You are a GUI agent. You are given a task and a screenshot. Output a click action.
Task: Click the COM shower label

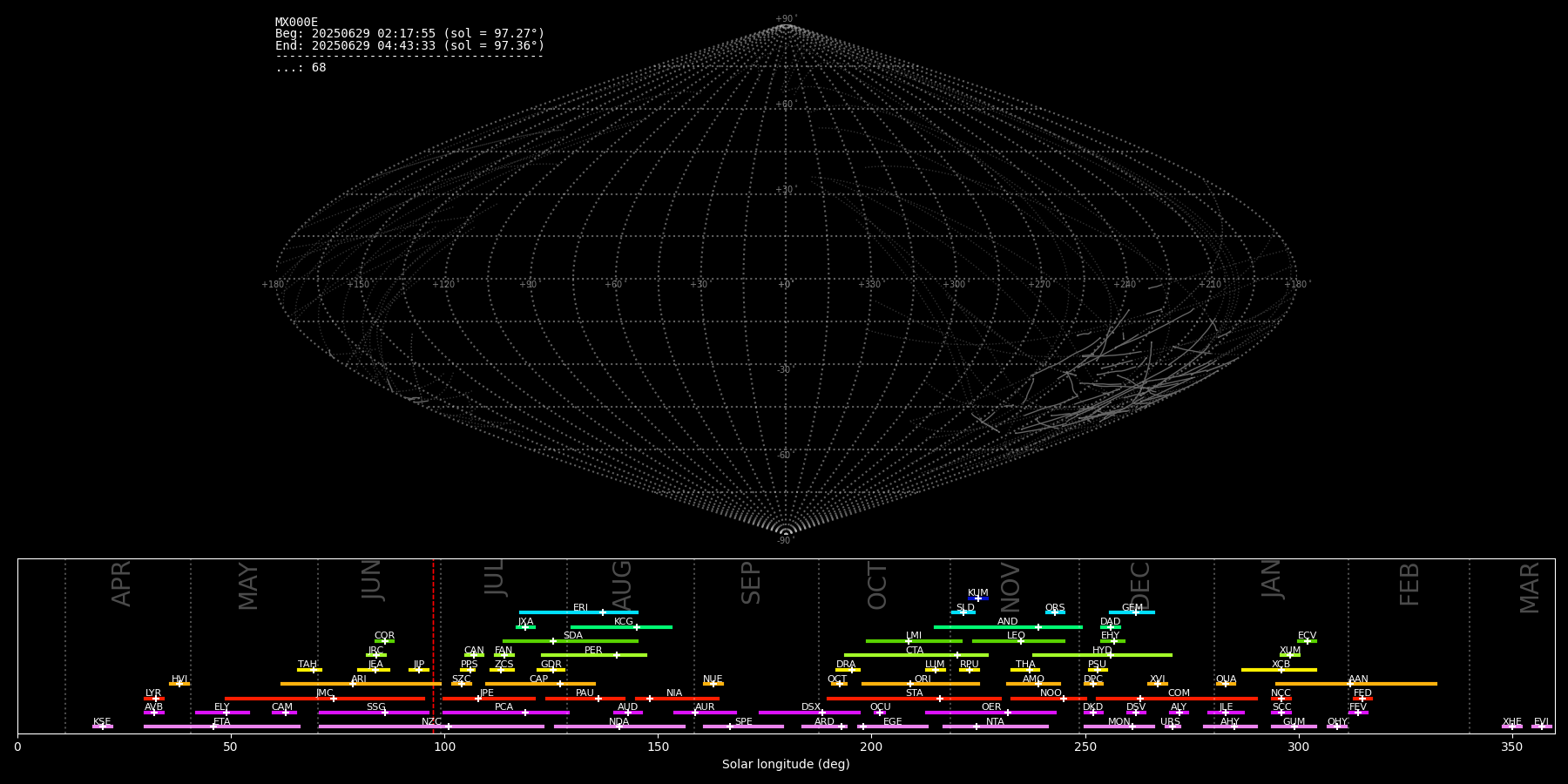coord(1179,693)
